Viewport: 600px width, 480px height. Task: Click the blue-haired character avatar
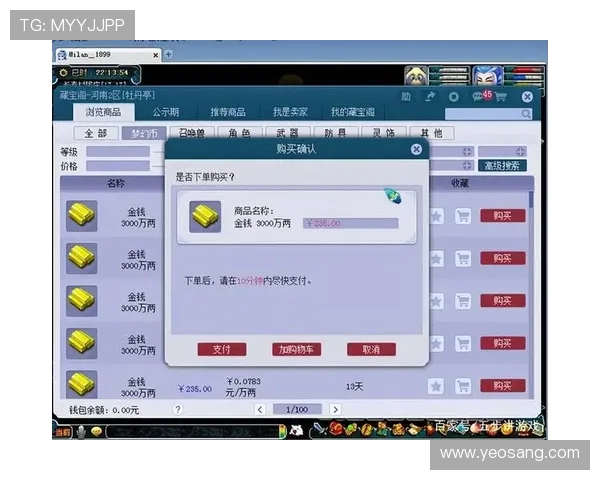pos(488,76)
